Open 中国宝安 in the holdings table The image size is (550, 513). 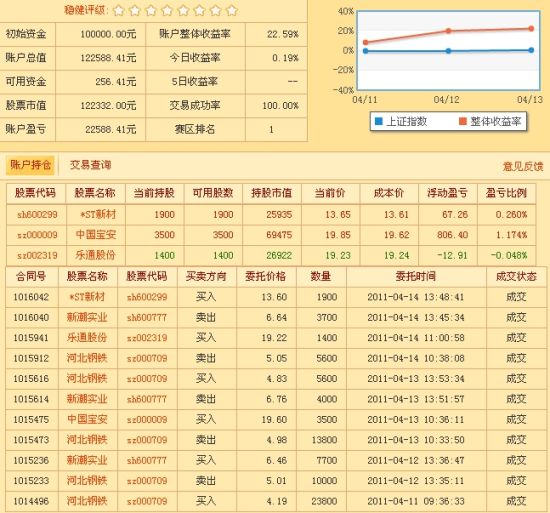tap(96, 235)
